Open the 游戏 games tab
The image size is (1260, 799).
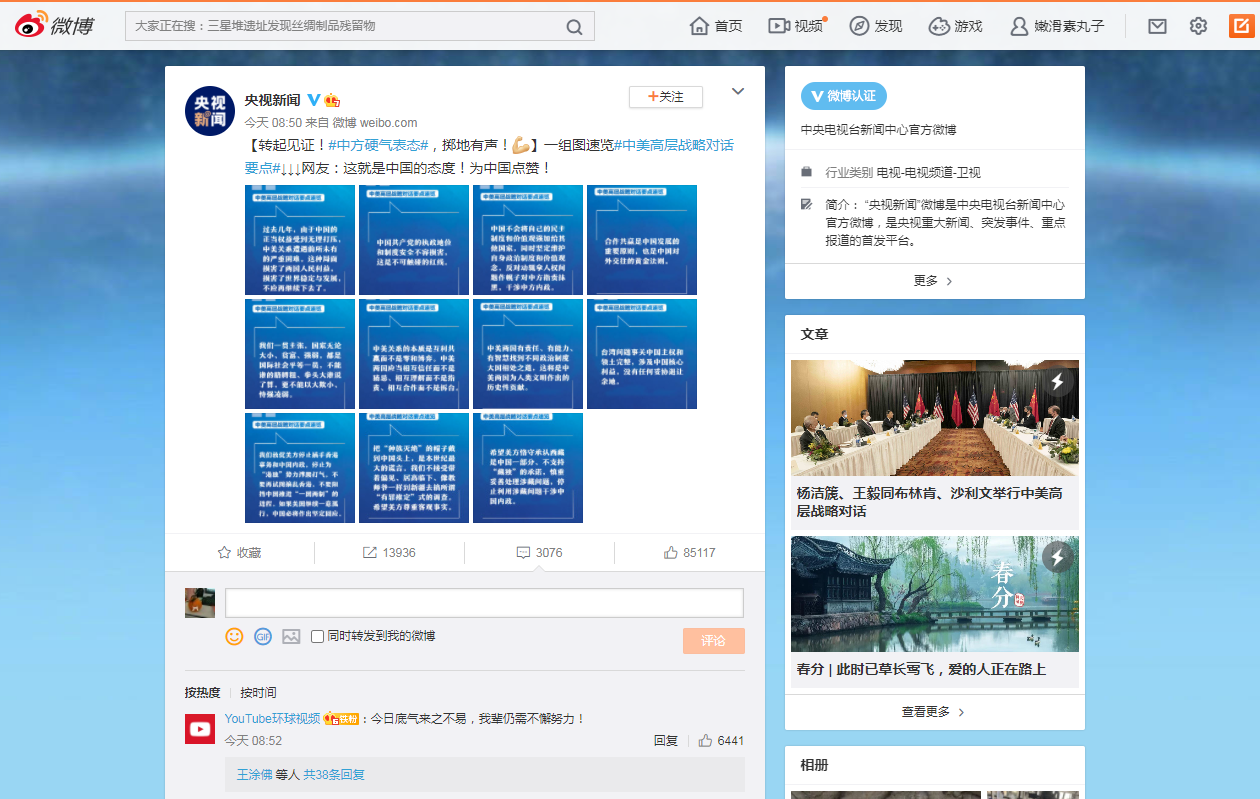(x=955, y=26)
